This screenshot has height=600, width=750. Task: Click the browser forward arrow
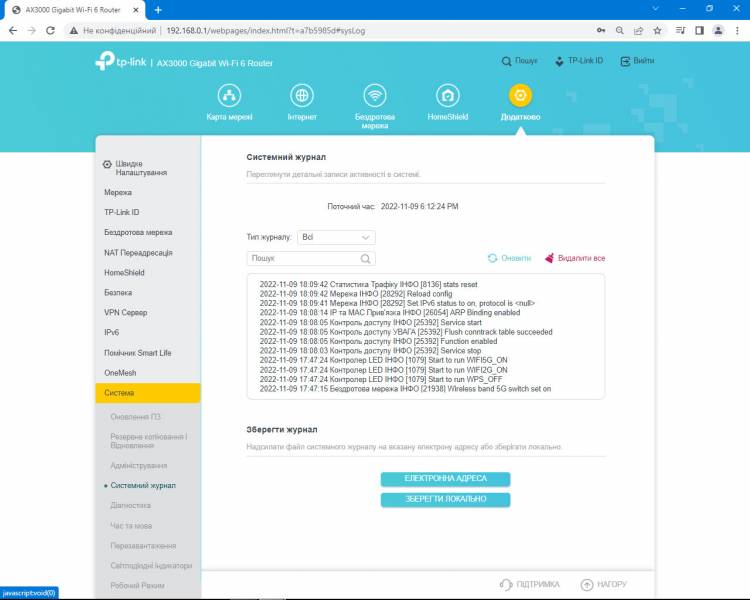coord(32,31)
